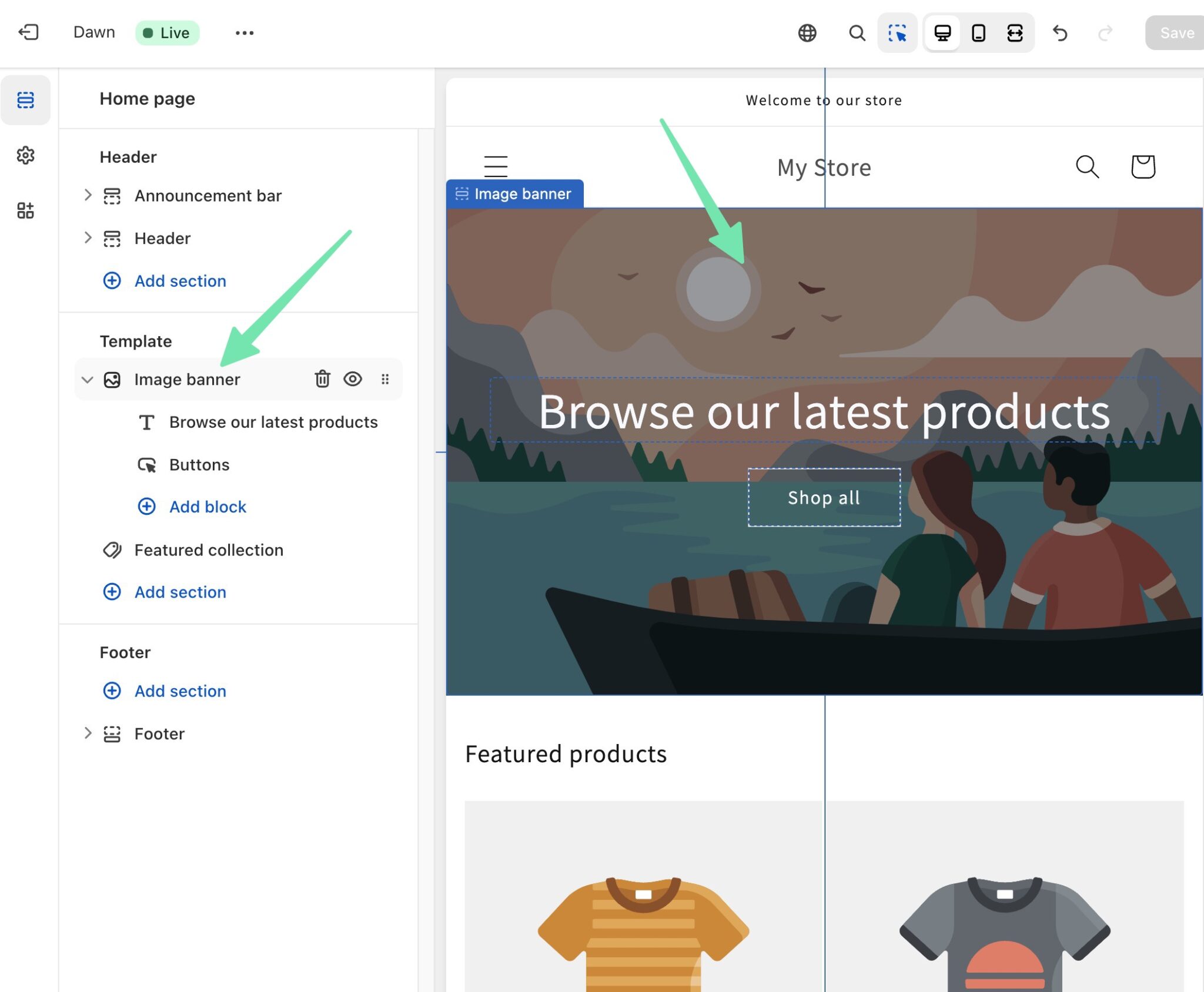The height and width of the screenshot is (992, 1204).
Task: Open the more options menu
Action: click(245, 32)
